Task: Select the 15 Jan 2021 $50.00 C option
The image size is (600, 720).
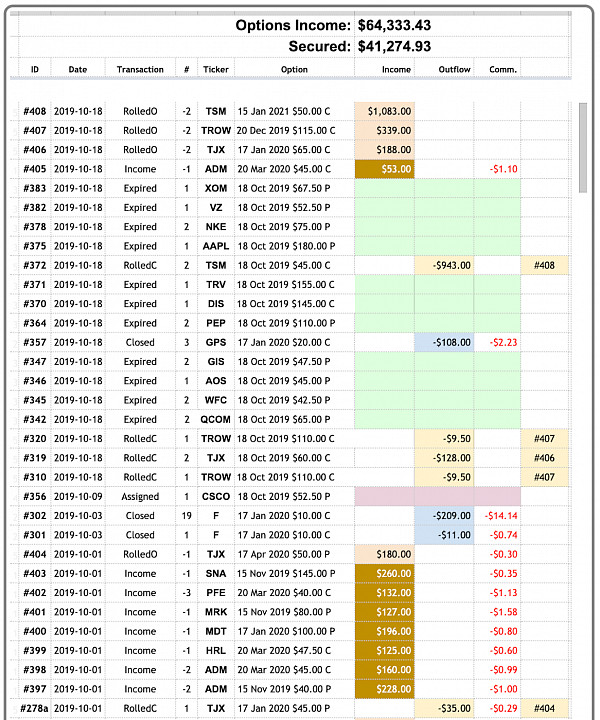Action: (x=294, y=112)
